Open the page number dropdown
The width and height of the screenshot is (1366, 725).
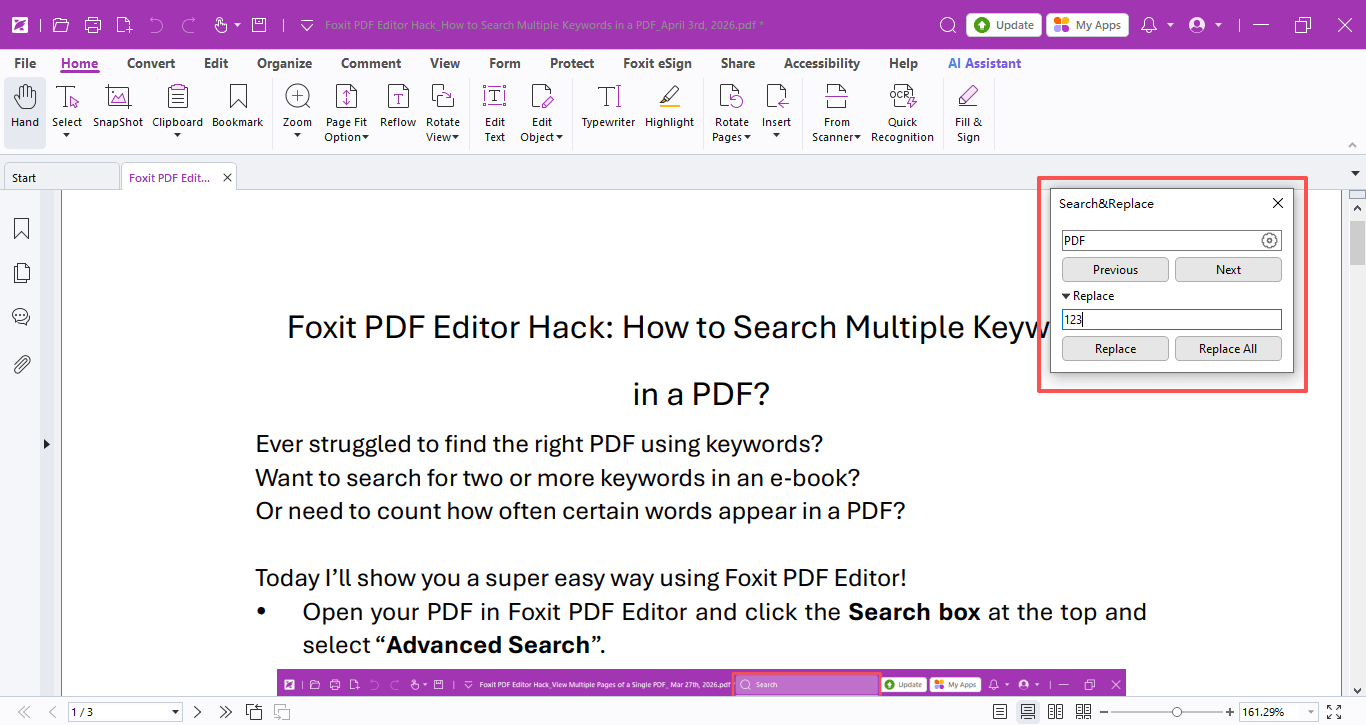click(176, 712)
